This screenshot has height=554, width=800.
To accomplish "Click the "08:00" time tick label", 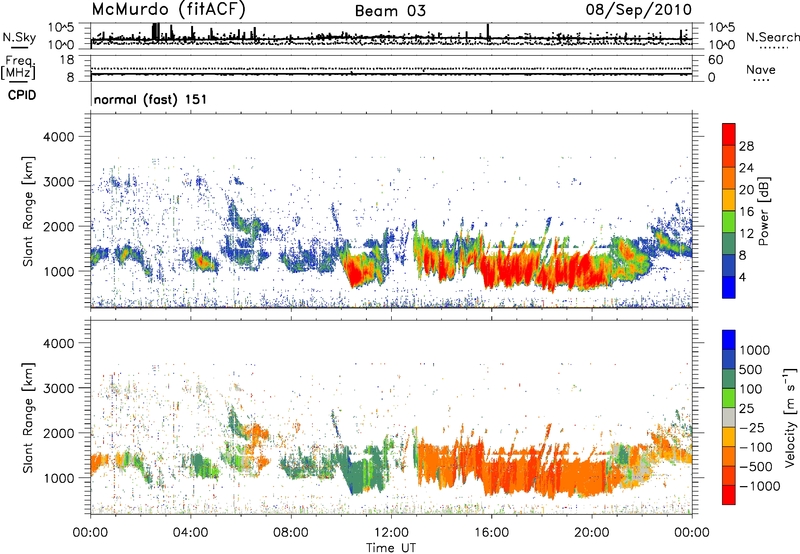I will 291,533.
